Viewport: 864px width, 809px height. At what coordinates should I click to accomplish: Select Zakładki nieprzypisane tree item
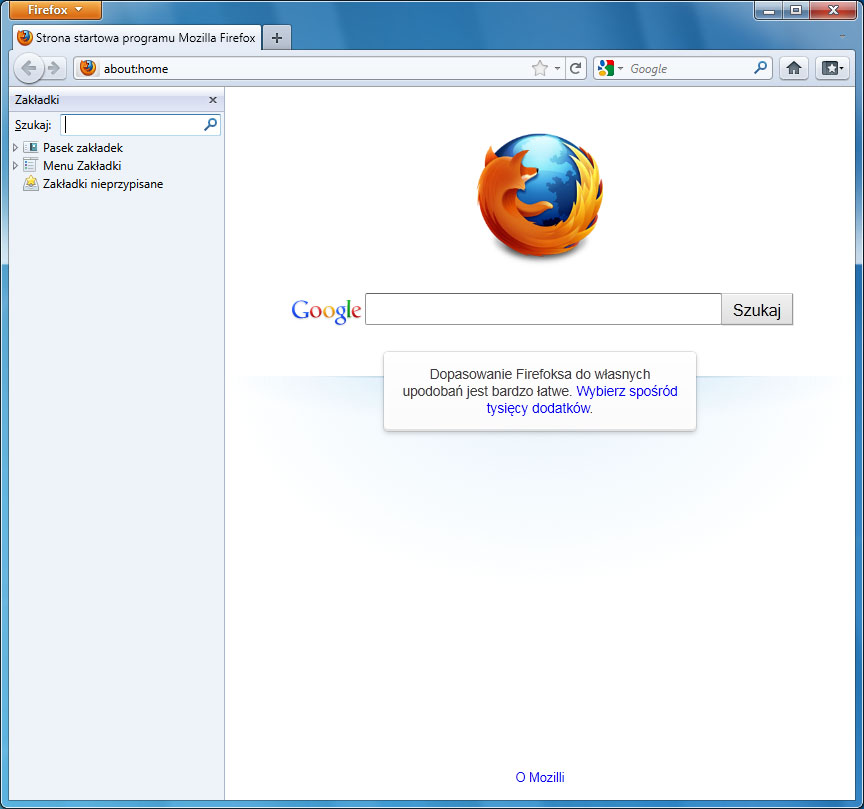pos(103,184)
